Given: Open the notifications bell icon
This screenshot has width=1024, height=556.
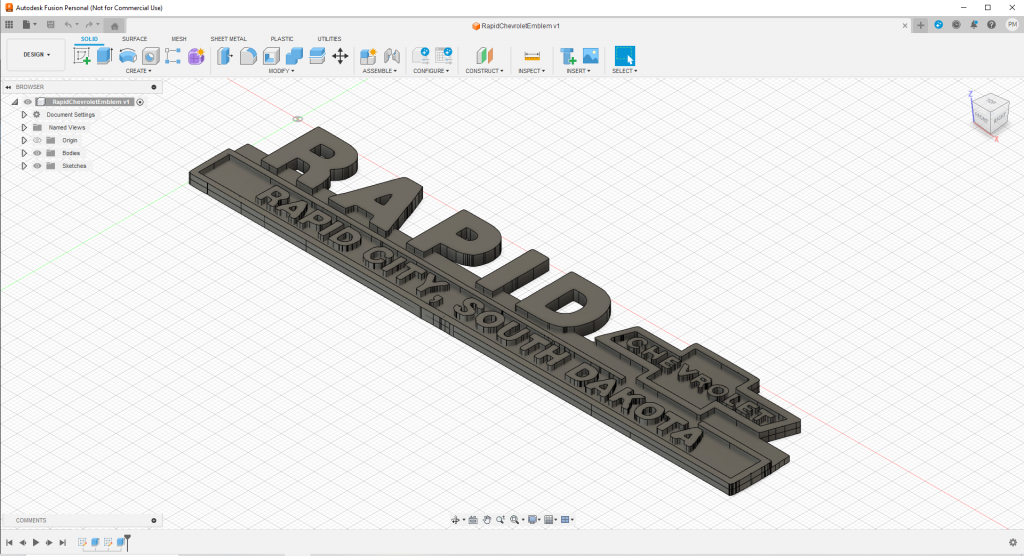Looking at the screenshot, I should click(974, 25).
